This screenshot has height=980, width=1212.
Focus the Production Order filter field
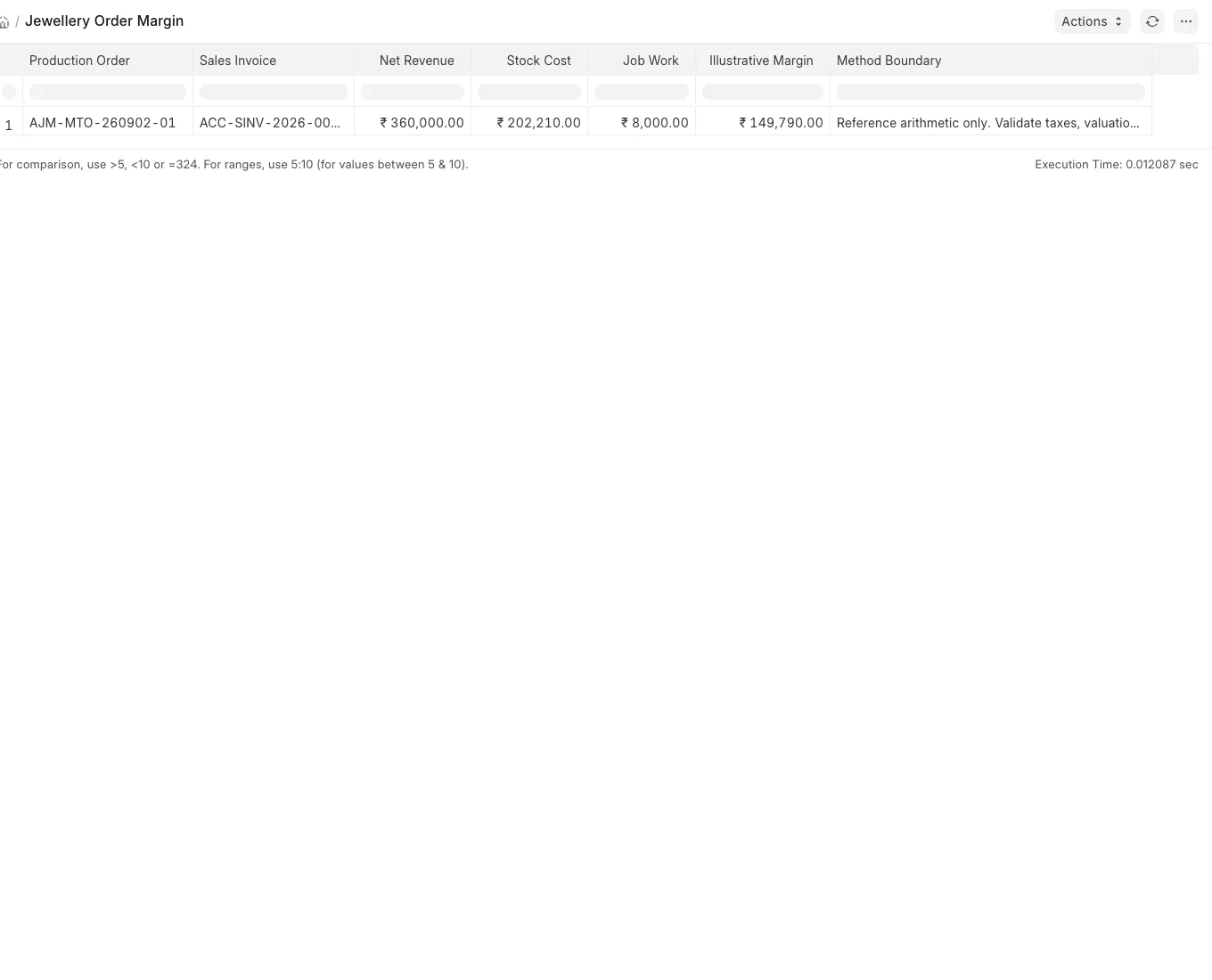(x=108, y=92)
